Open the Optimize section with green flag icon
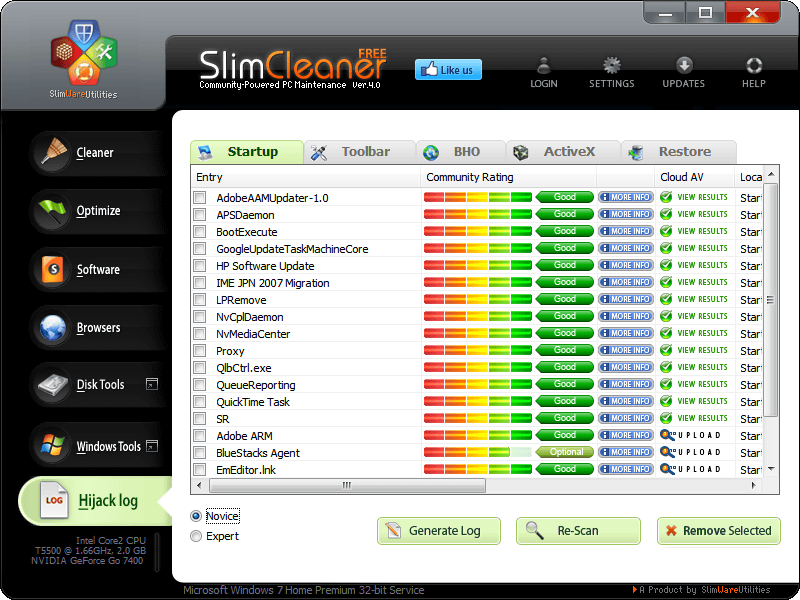This screenshot has height=600, width=800. point(54,211)
